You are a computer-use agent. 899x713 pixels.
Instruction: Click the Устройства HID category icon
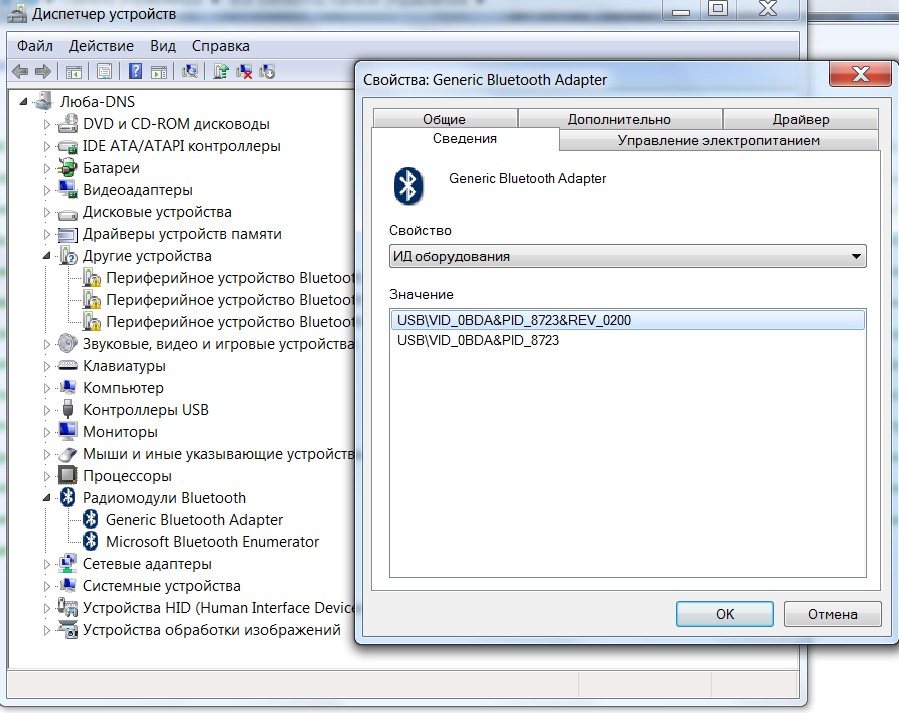coord(68,607)
